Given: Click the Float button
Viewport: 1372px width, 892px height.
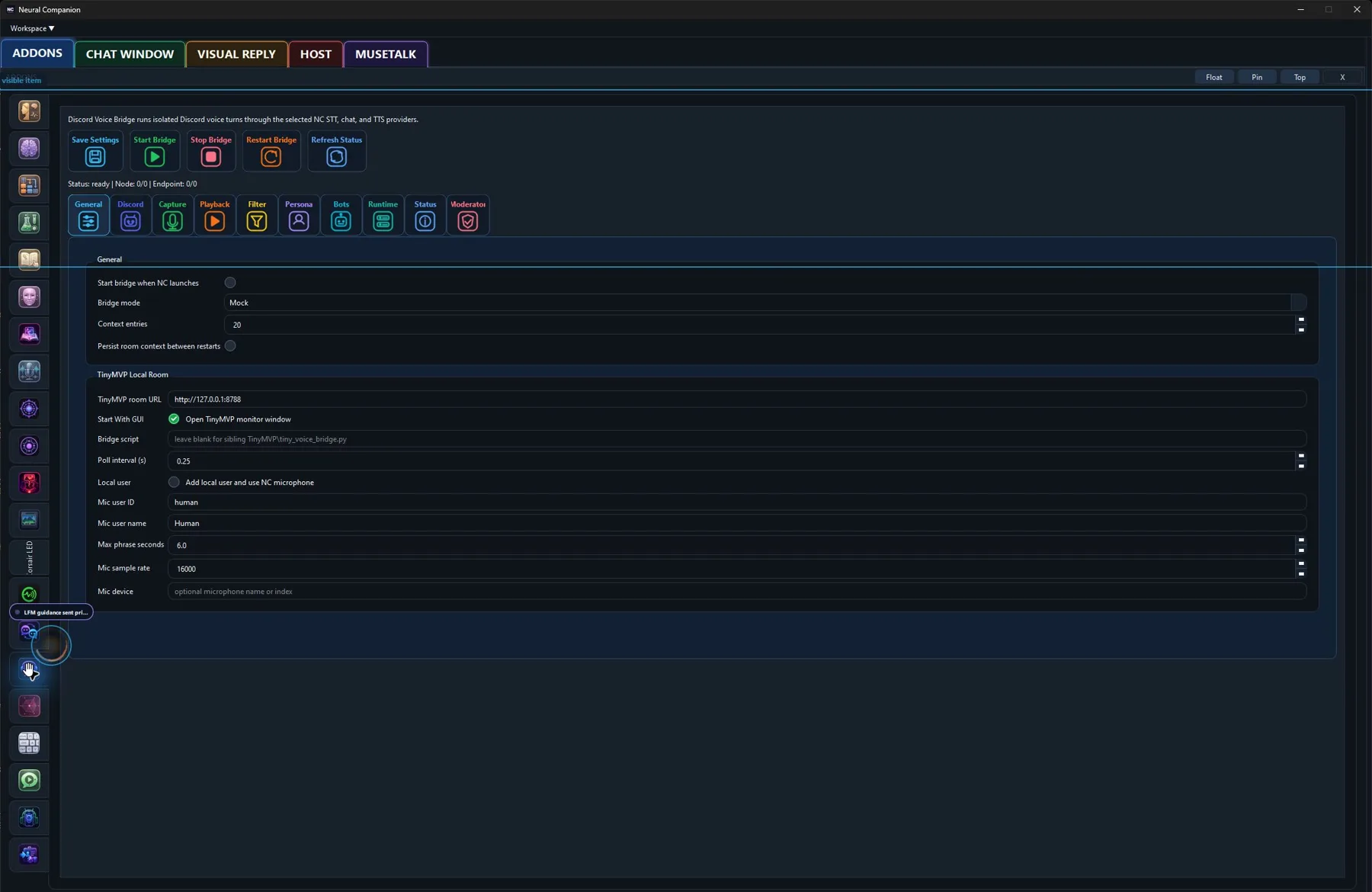Looking at the screenshot, I should pos(1214,77).
